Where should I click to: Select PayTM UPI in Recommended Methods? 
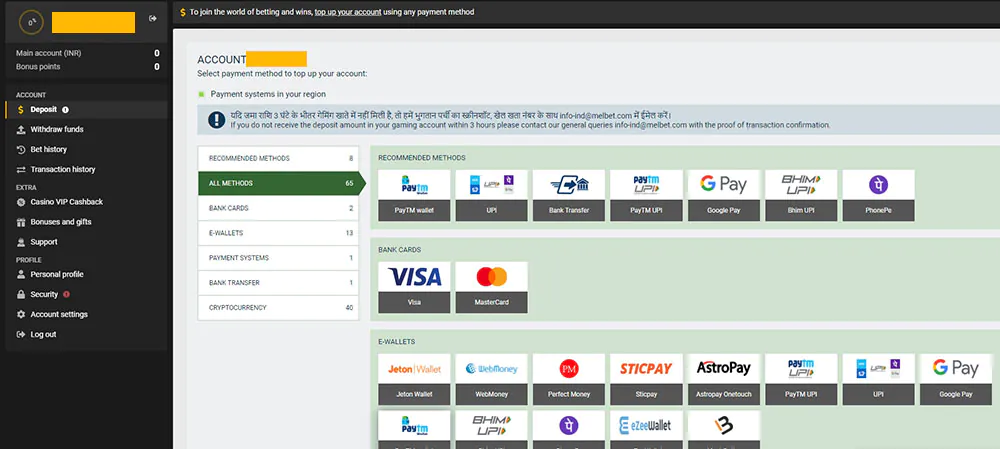(646, 195)
